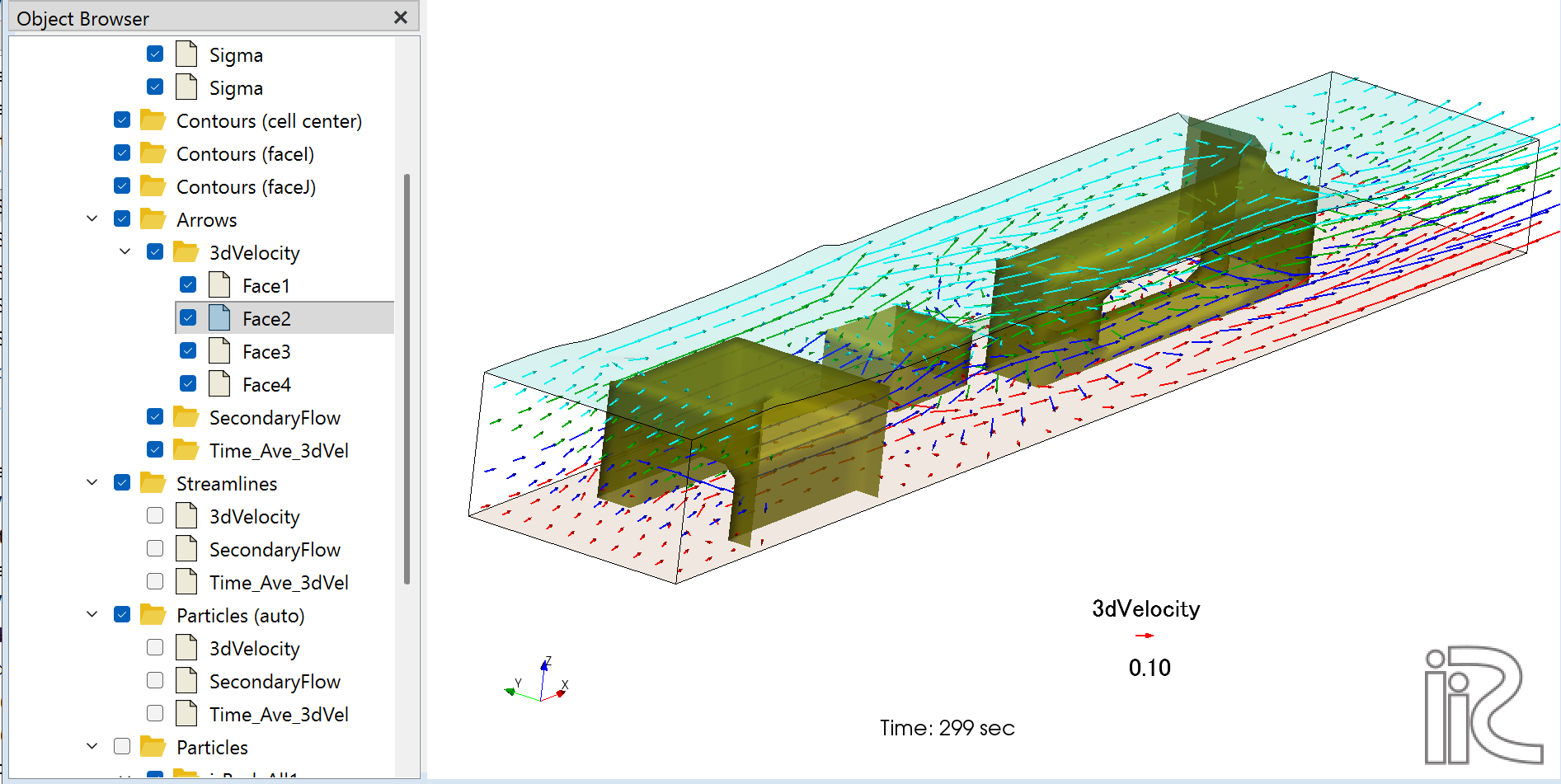1561x784 pixels.
Task: Click SecondaryFlow arrows folder icon
Action: pos(186,416)
